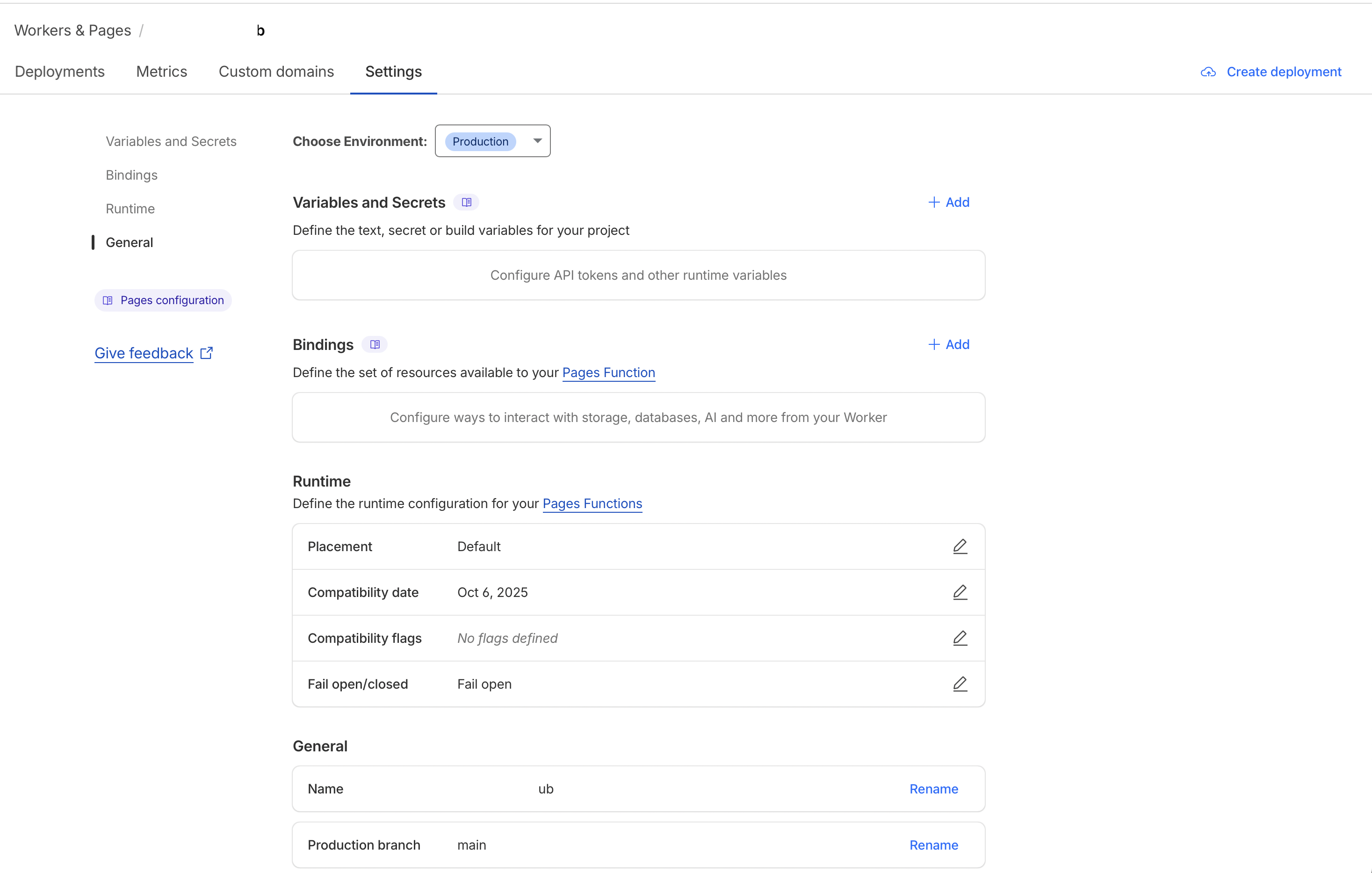Select General in the settings sidebar
Viewport: 1372px width, 873px height.
coord(130,242)
